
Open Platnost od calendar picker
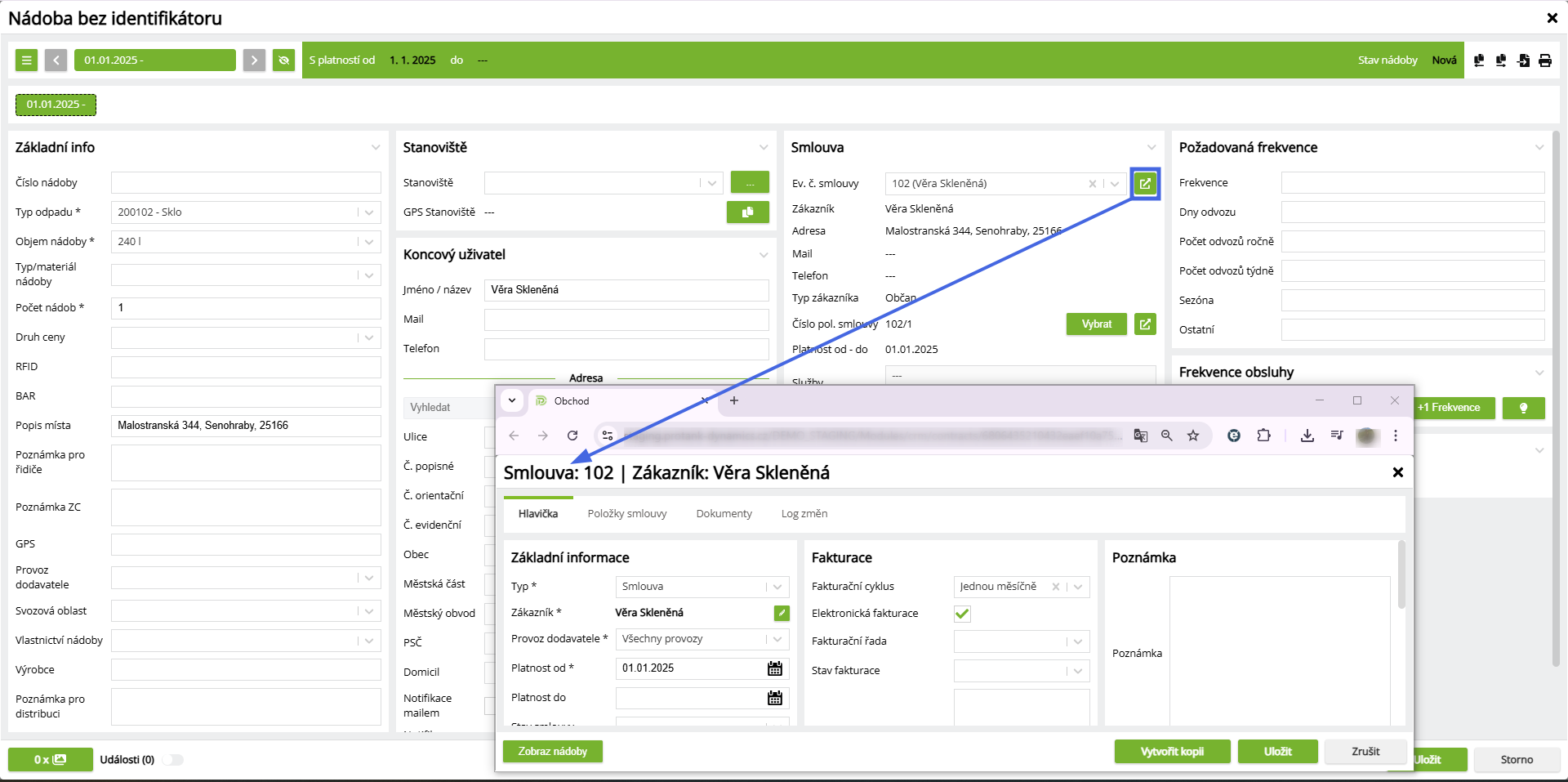click(x=774, y=668)
